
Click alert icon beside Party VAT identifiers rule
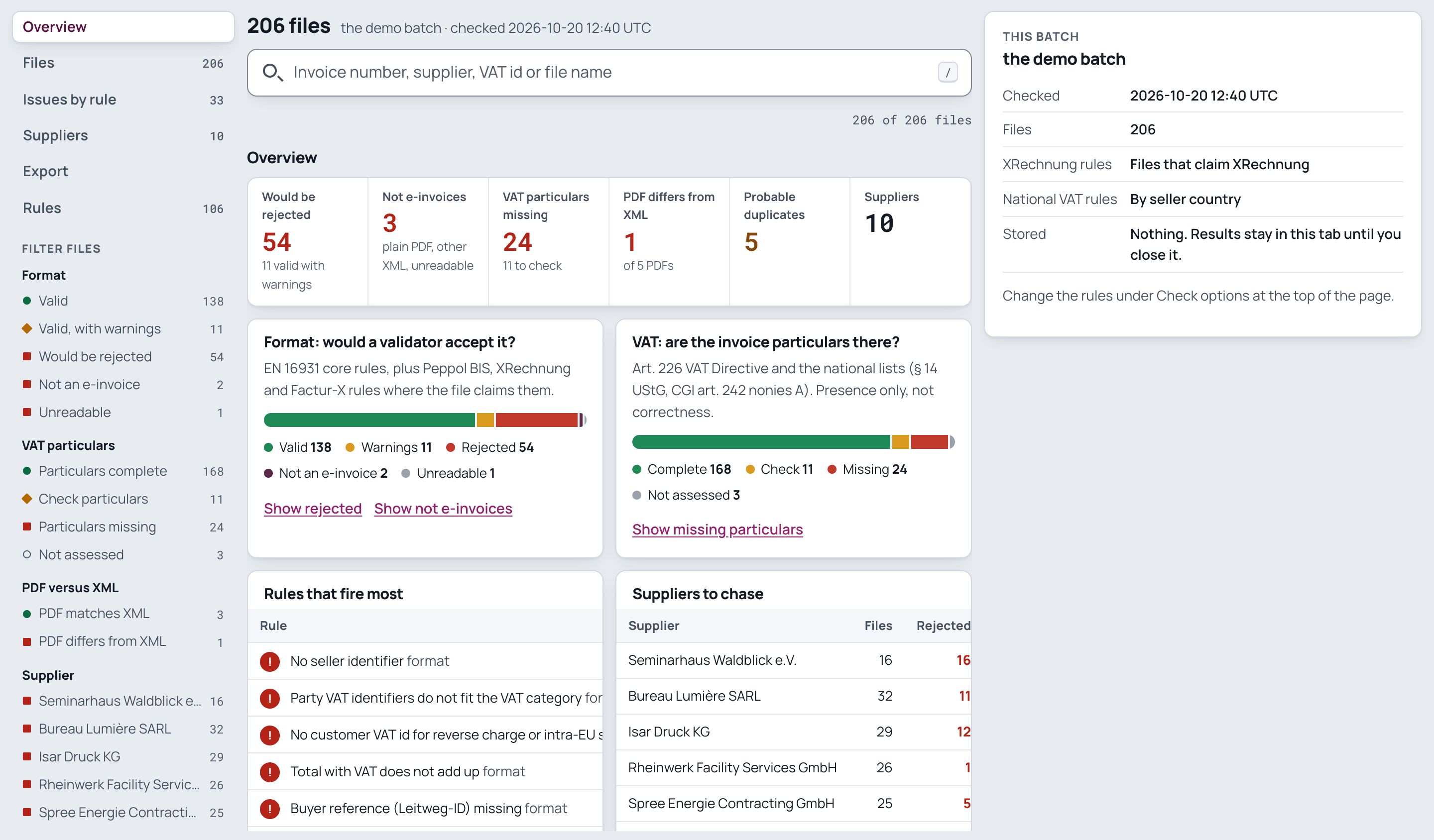coord(270,698)
